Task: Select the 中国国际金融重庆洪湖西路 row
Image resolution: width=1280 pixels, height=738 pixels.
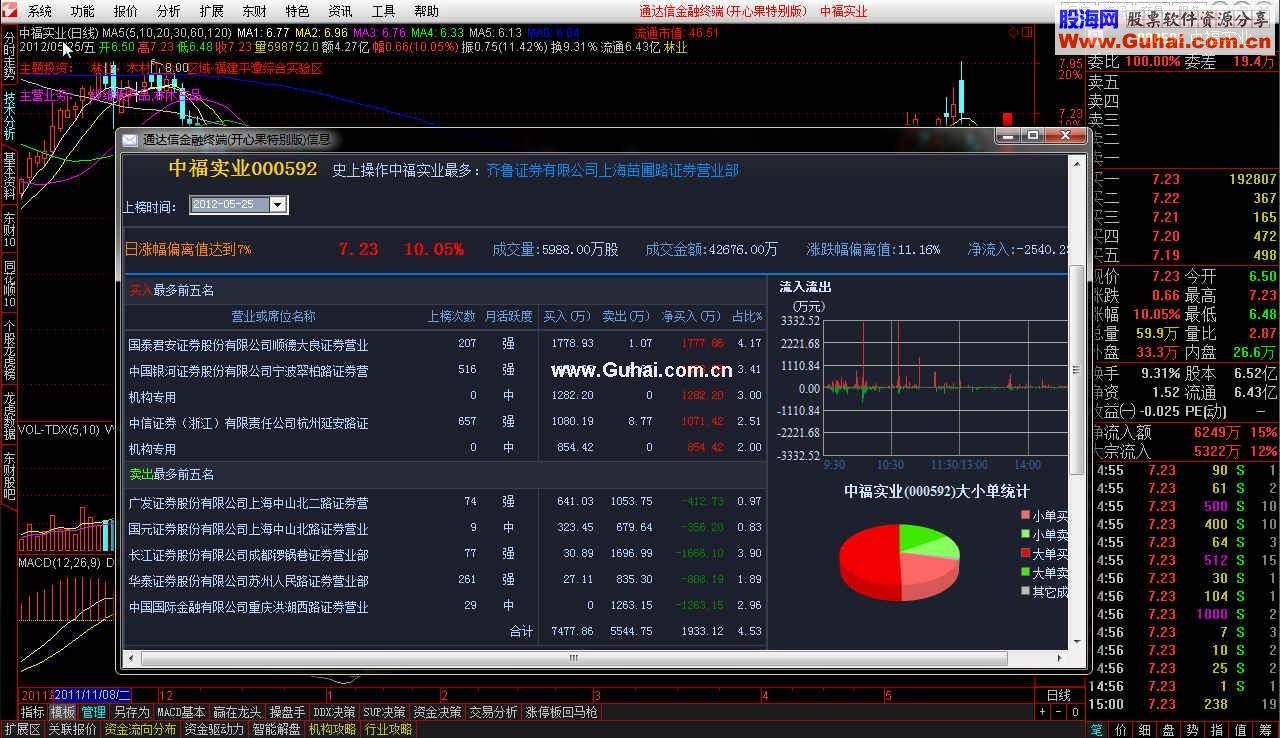Action: coord(445,606)
